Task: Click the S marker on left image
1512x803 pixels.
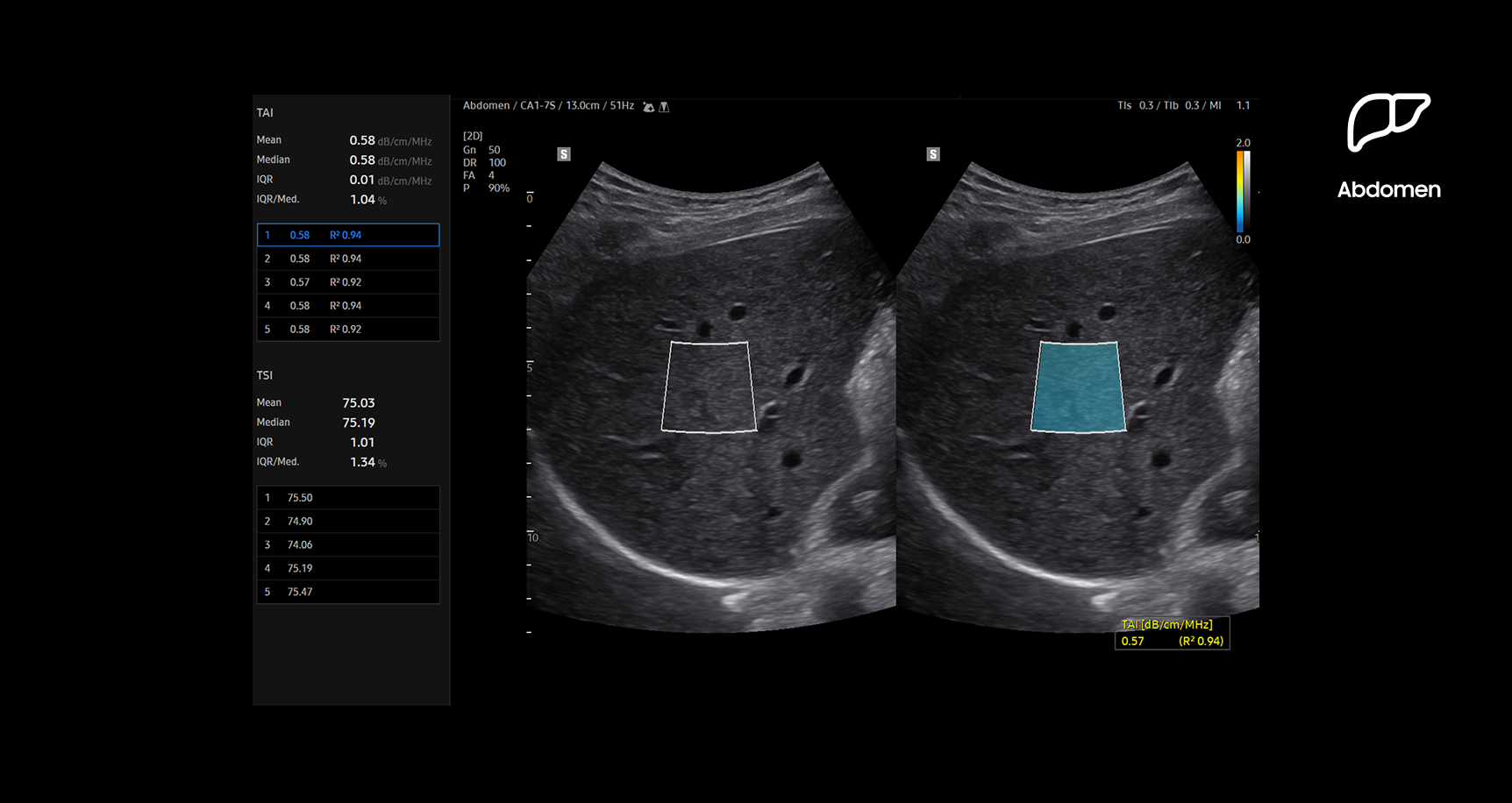Action: tap(564, 154)
